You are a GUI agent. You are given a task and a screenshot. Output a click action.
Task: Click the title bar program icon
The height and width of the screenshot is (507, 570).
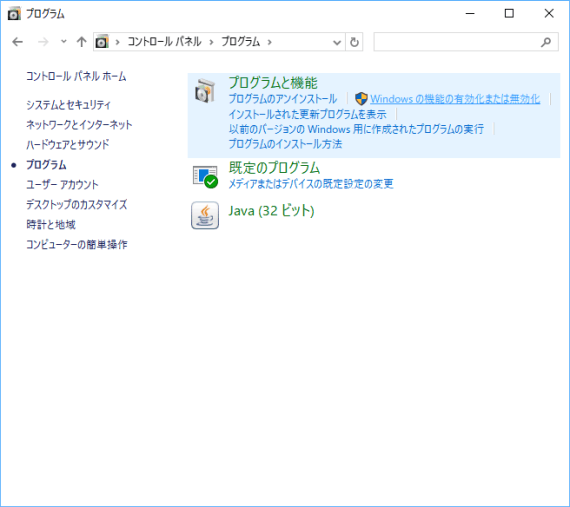(x=14, y=14)
